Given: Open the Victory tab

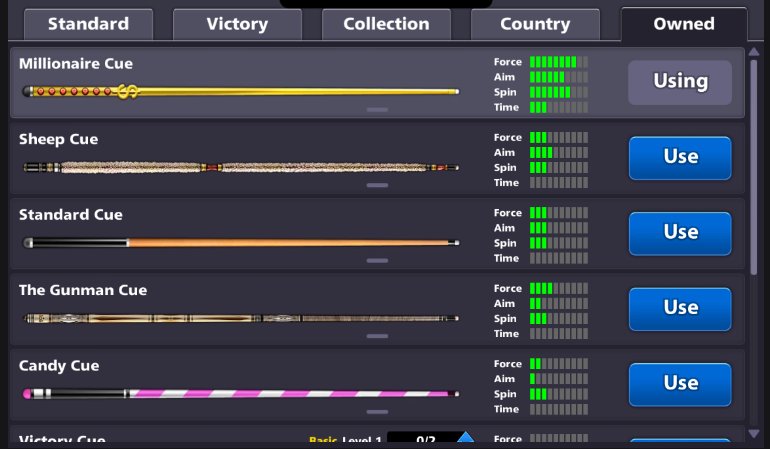Looking at the screenshot, I should pyautogui.click(x=237, y=24).
